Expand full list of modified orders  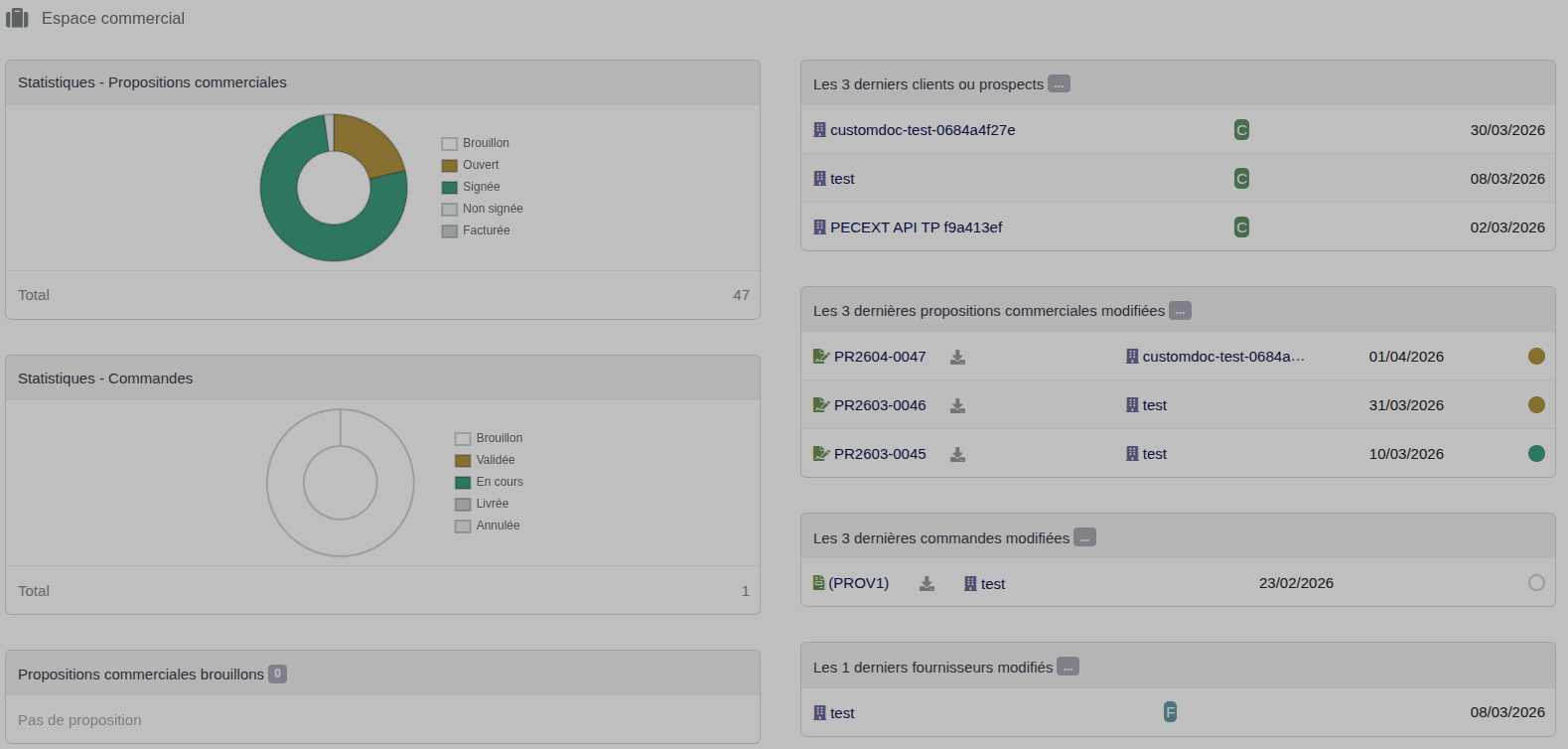click(1084, 537)
